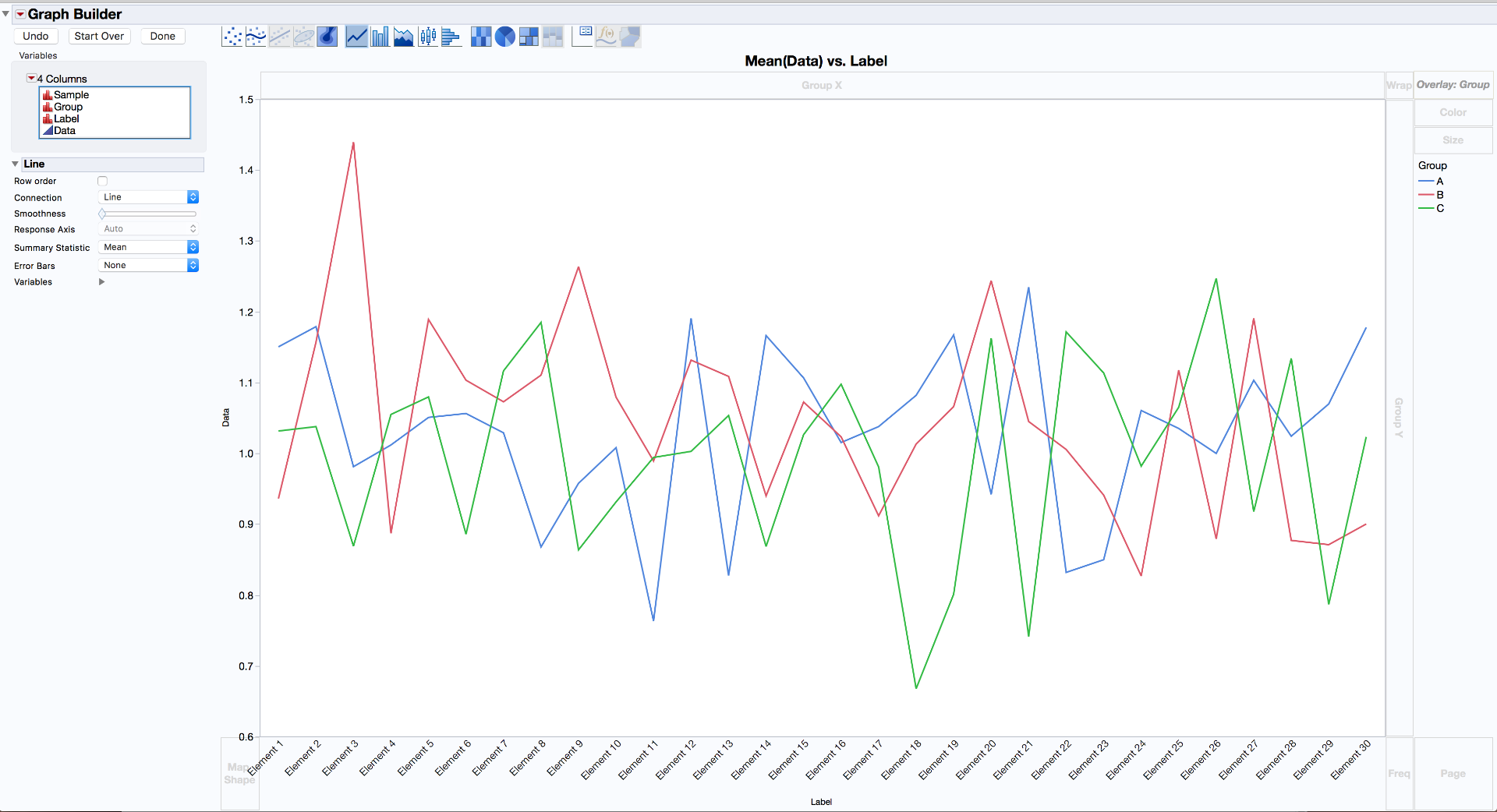Collapse the Line options section
This screenshot has height=812, width=1497.
coord(15,164)
